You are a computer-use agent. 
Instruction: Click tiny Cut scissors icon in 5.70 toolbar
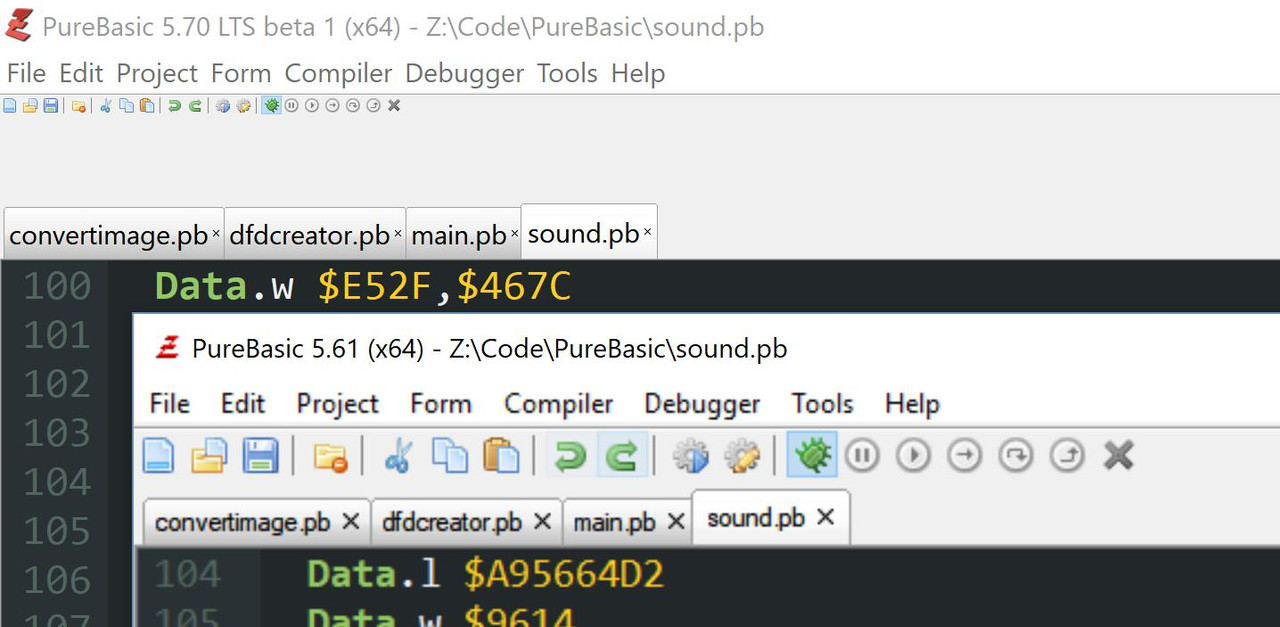[x=105, y=105]
